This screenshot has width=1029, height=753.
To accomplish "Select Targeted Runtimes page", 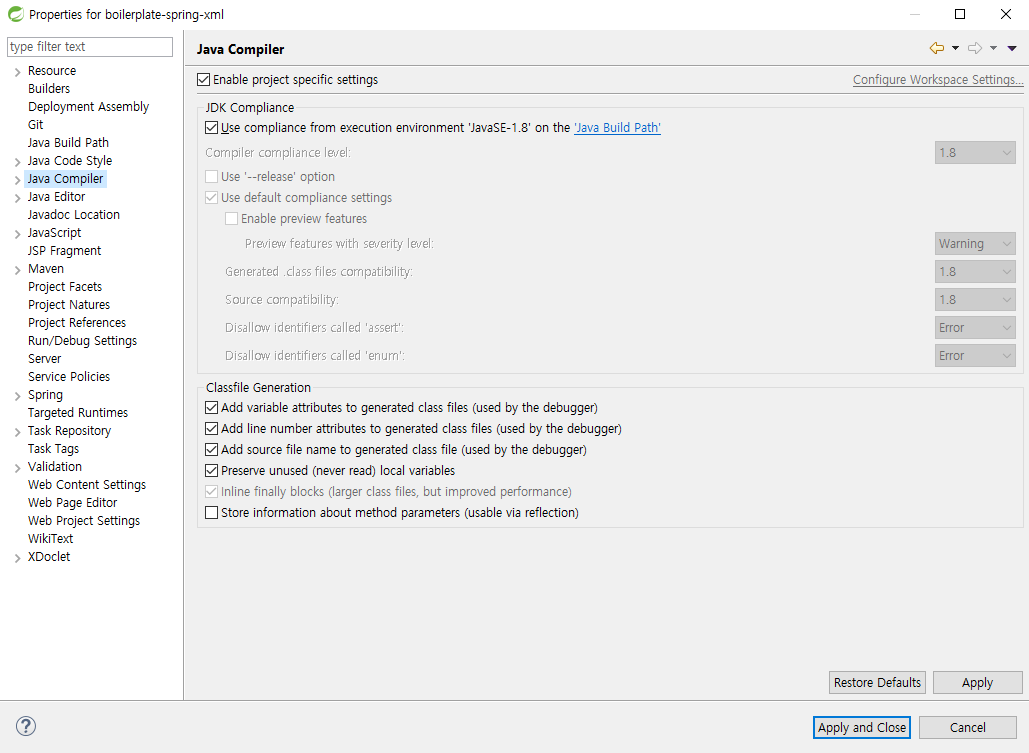I will (x=77, y=413).
